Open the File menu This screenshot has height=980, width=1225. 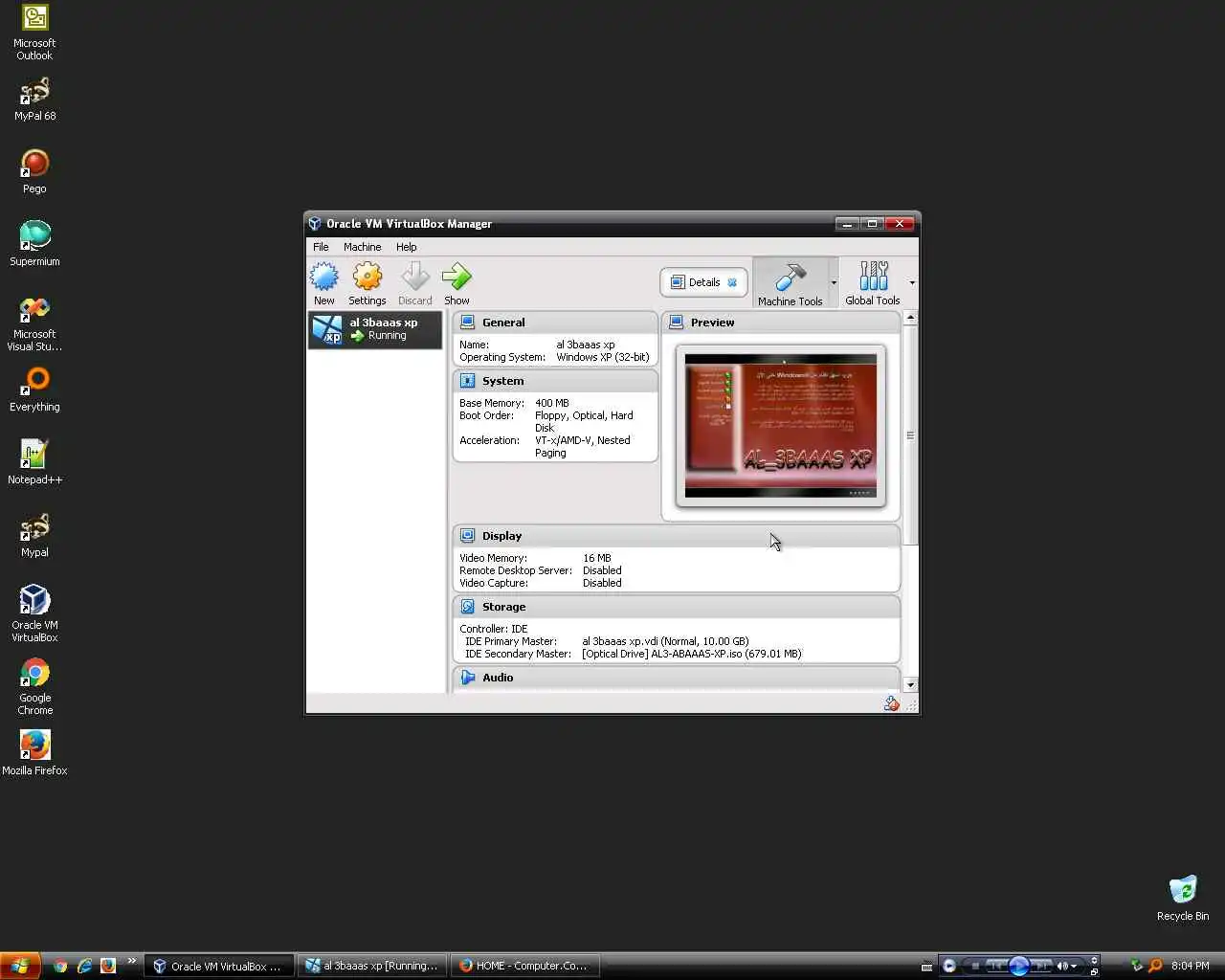point(321,247)
